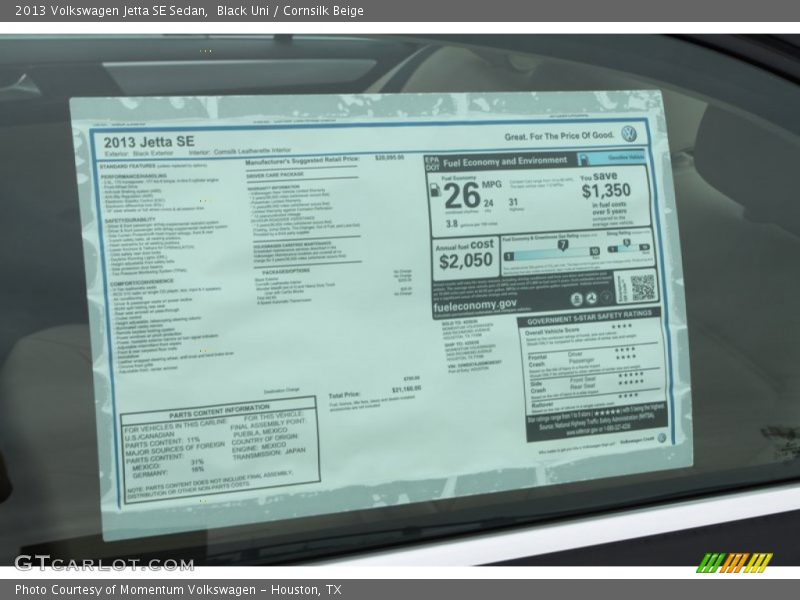
Task: Click 'U.S./CANADIAN PARTS CONTENT: 11%' line
Action: click(x=162, y=438)
